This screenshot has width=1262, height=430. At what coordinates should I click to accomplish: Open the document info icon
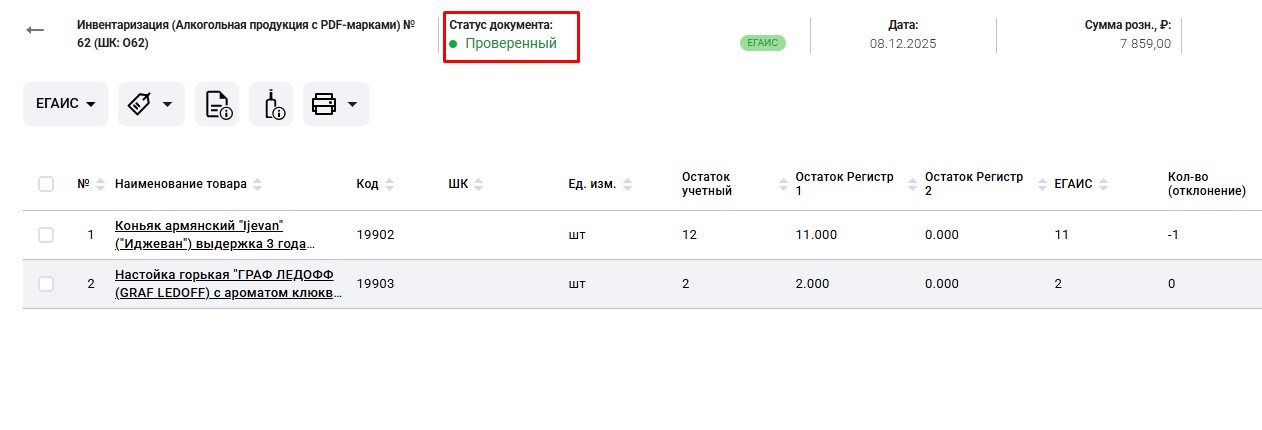point(217,104)
